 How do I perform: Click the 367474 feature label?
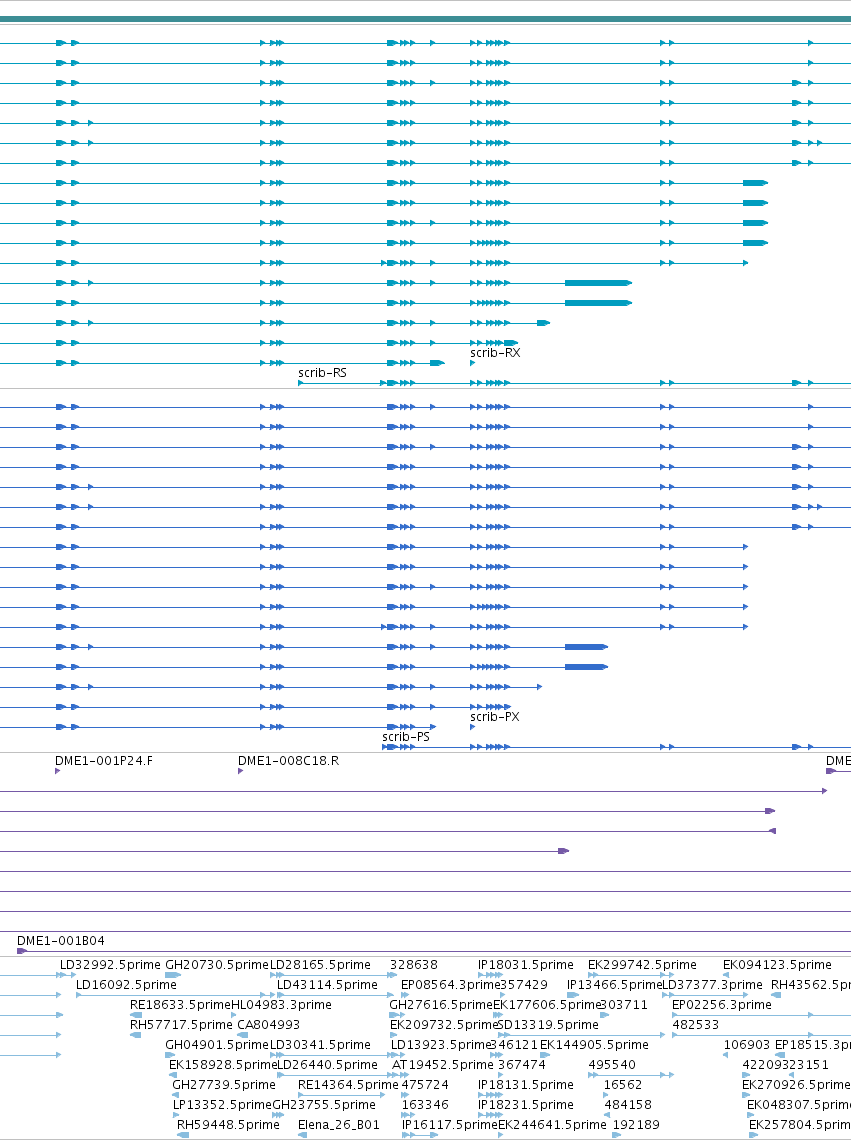[x=522, y=1064]
